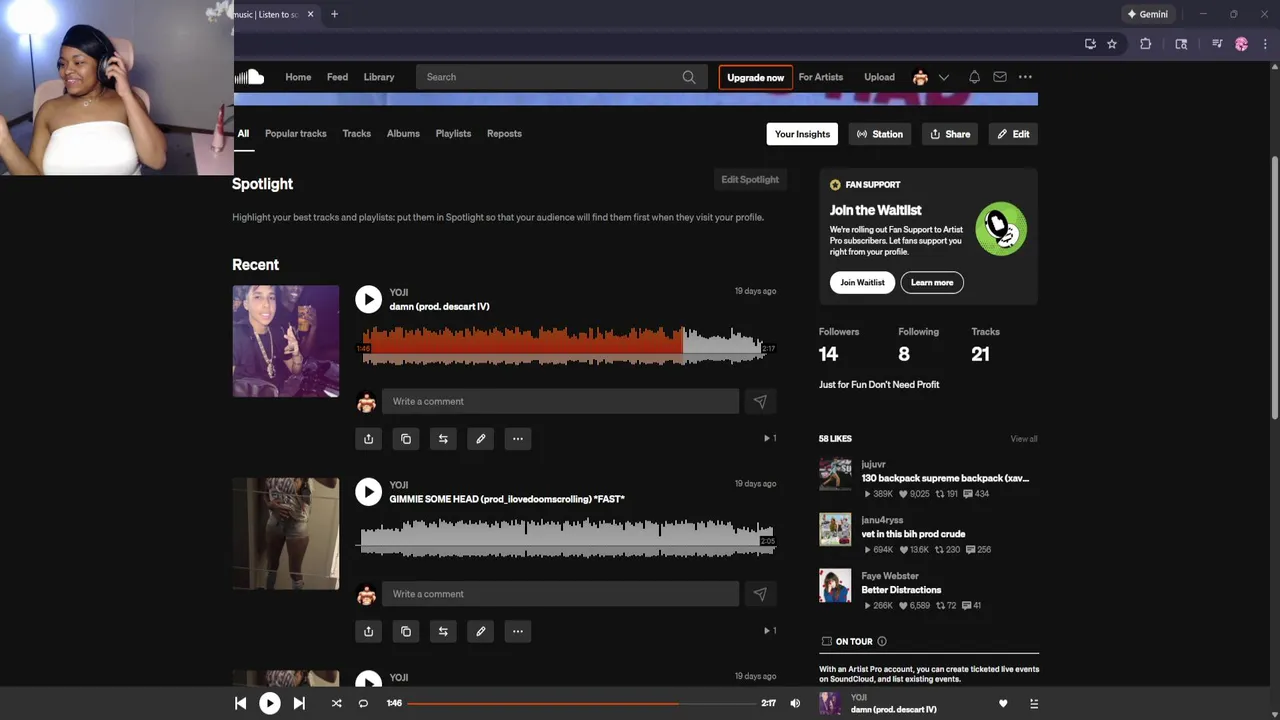
Task: Click the bottom player progress bar
Action: click(x=582, y=703)
